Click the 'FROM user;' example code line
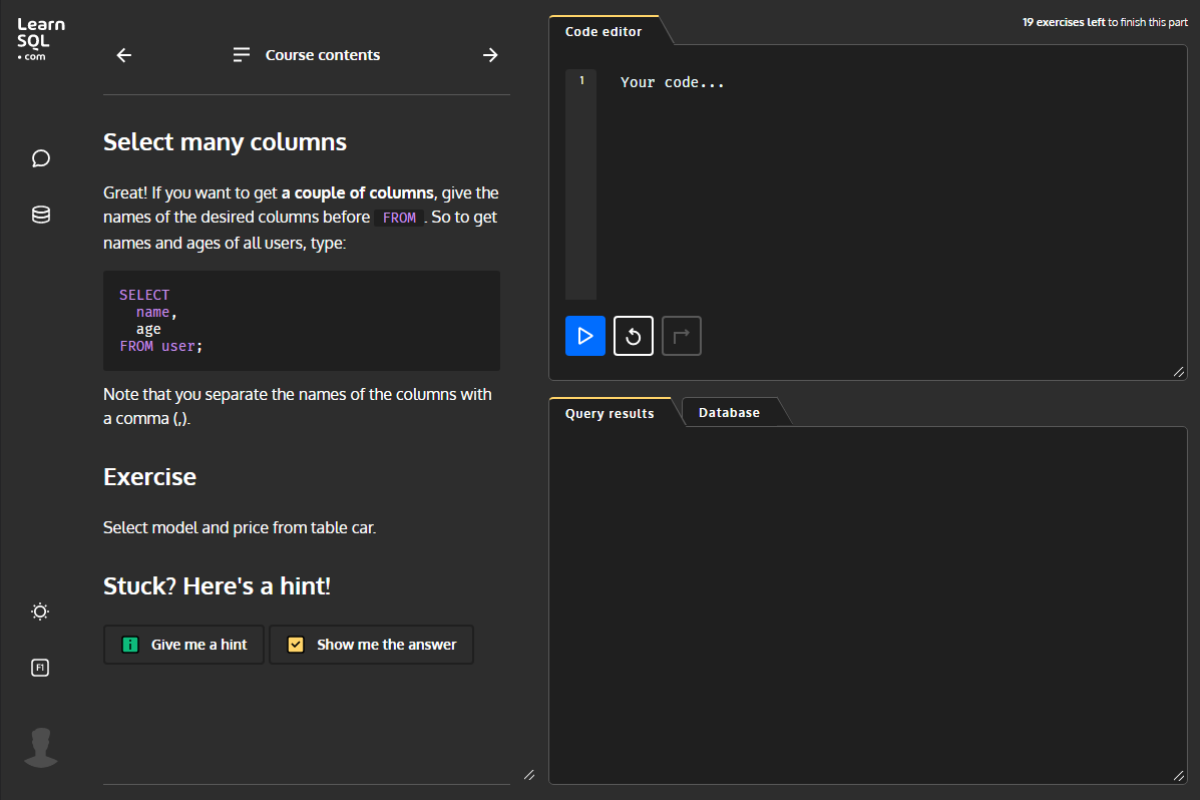1200x800 pixels. tap(161, 346)
